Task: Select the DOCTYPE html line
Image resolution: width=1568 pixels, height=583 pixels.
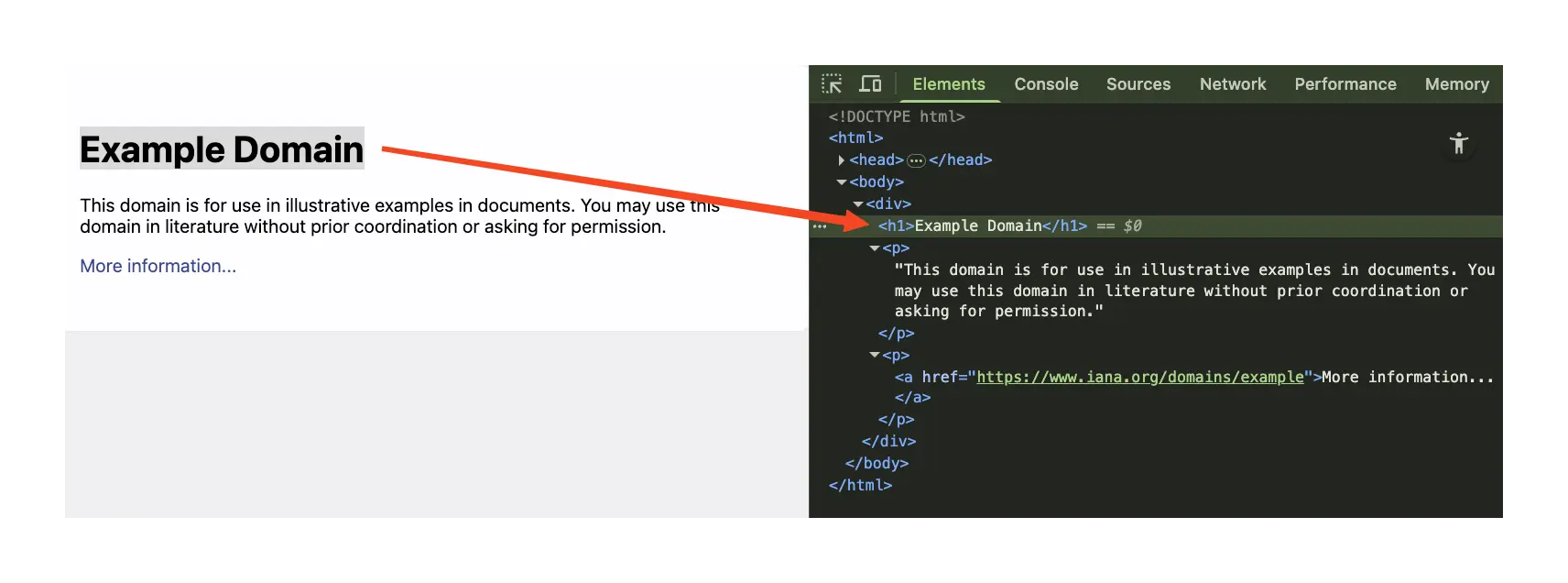Action: (897, 116)
